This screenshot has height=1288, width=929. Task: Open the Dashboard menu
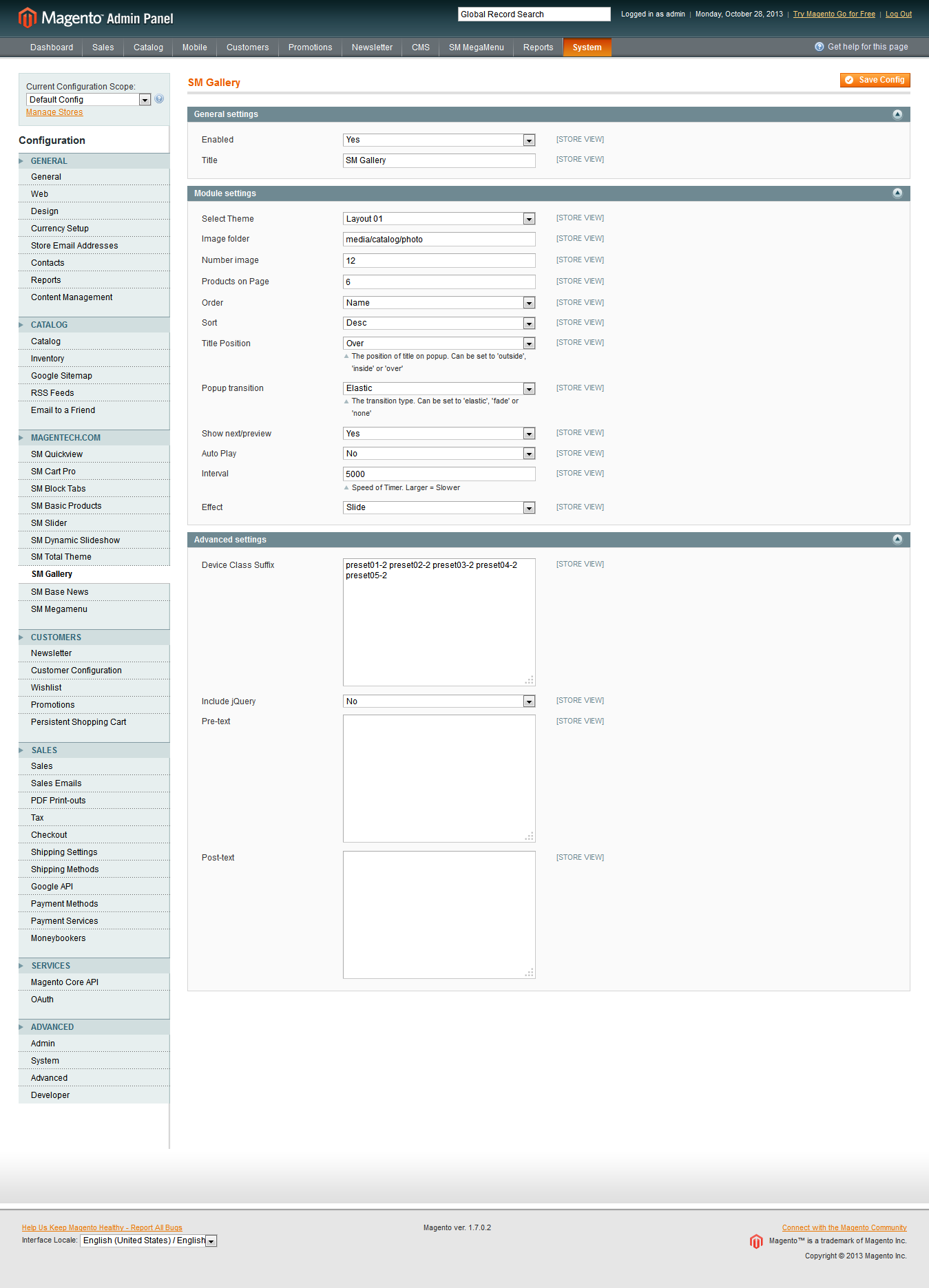click(52, 47)
